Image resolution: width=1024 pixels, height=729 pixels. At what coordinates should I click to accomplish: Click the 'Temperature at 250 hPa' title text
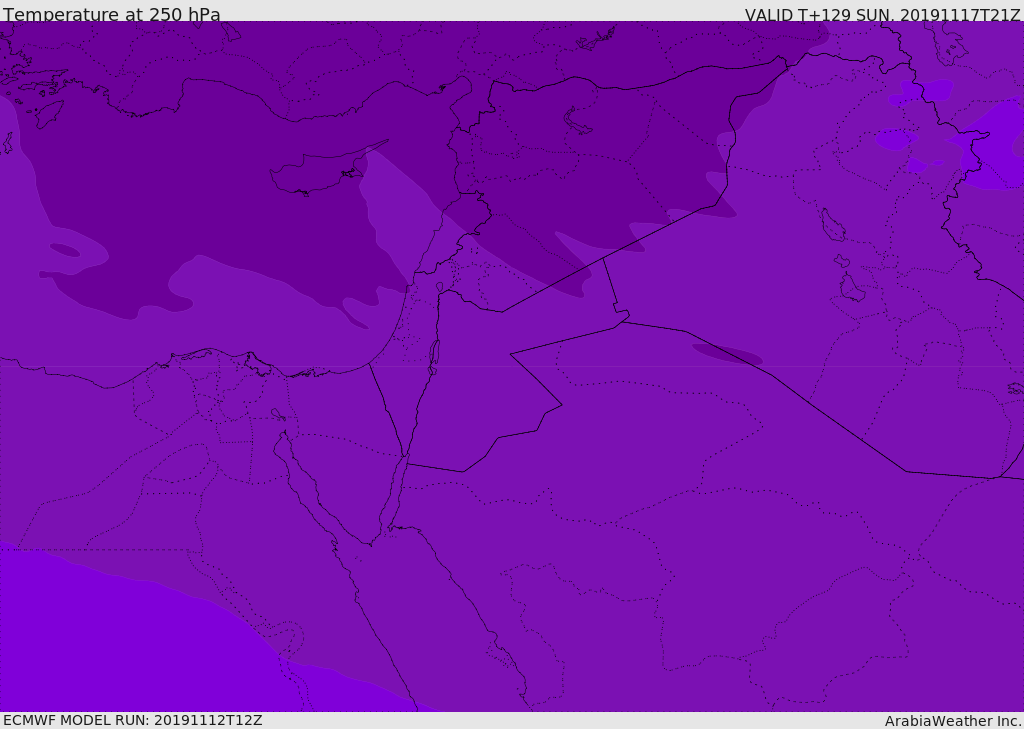click(x=112, y=14)
